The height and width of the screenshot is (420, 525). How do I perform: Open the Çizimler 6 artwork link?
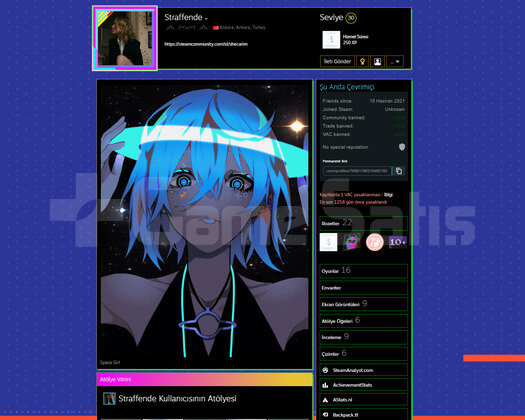tap(364, 354)
